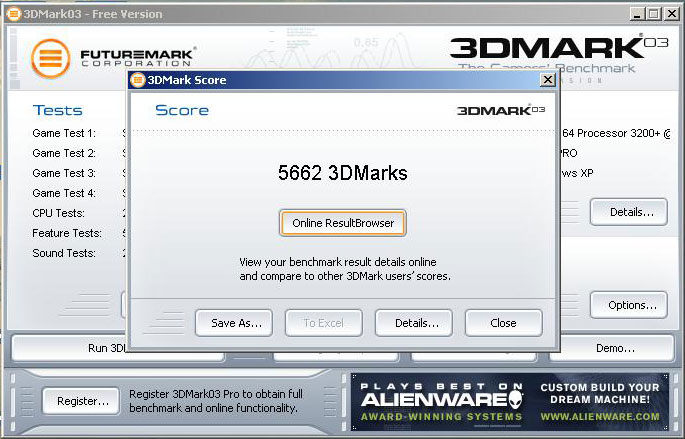The image size is (685, 439).
Task: Dismiss 3DMark Score dialog via X button
Action: pos(547,80)
